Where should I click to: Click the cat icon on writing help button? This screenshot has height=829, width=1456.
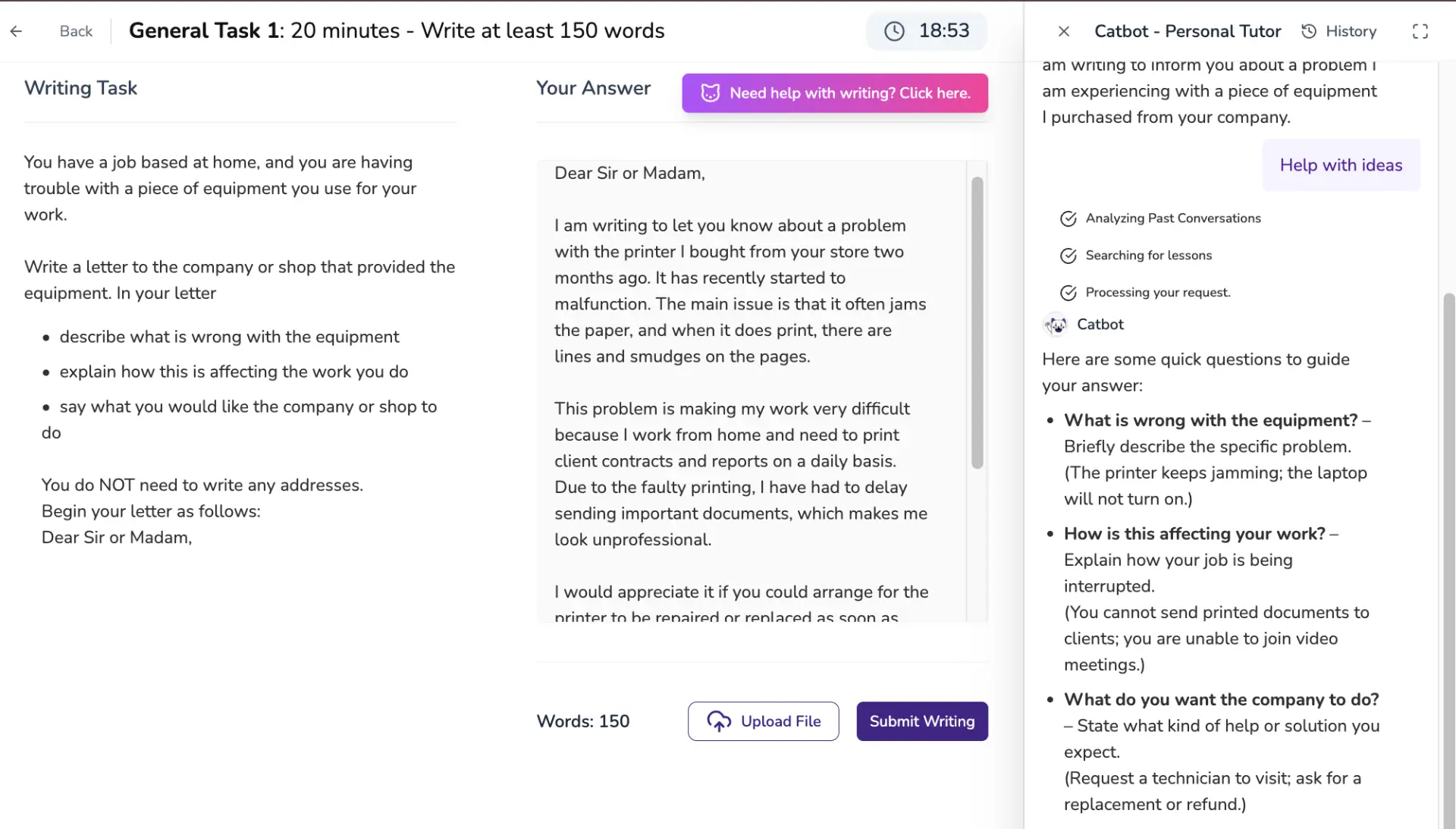[711, 93]
